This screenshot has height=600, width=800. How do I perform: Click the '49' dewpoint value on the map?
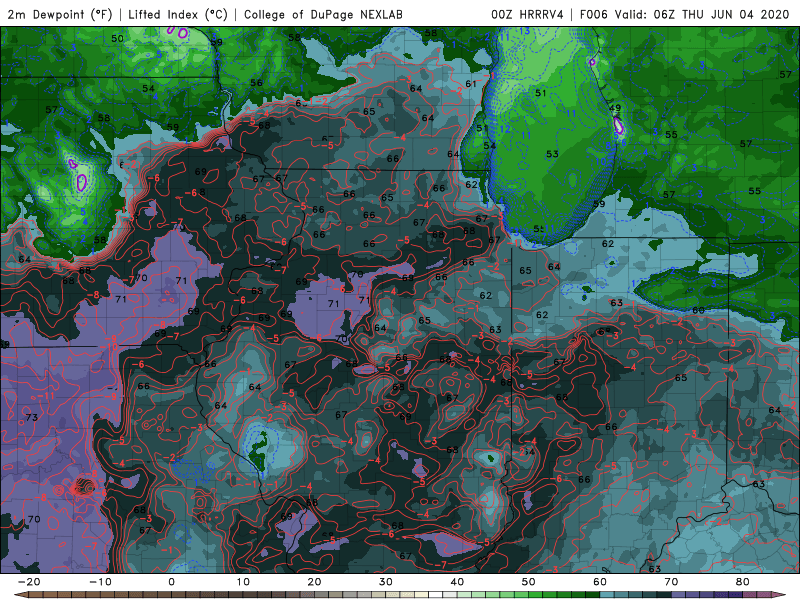coord(615,108)
